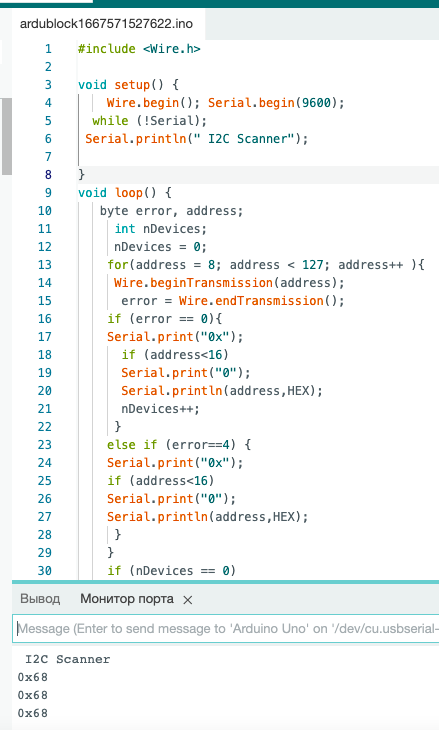Place cursor on the #include <Wire.h> line

point(139,49)
